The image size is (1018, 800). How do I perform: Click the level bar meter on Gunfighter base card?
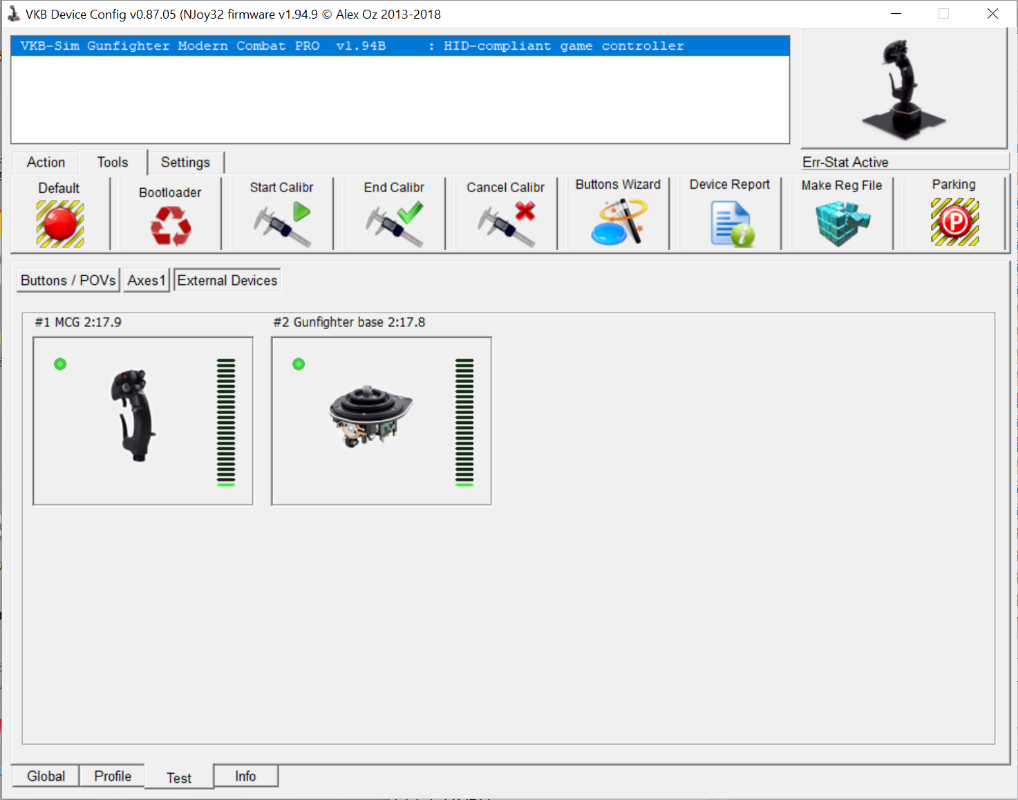coord(465,422)
